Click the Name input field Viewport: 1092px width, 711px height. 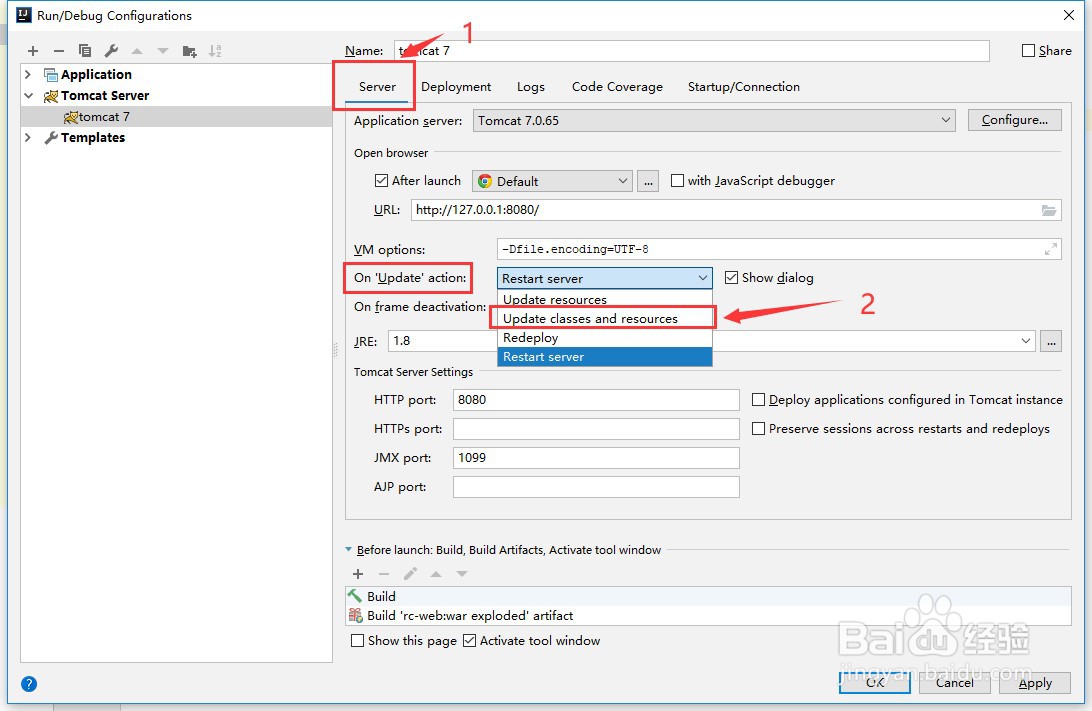tap(692, 51)
